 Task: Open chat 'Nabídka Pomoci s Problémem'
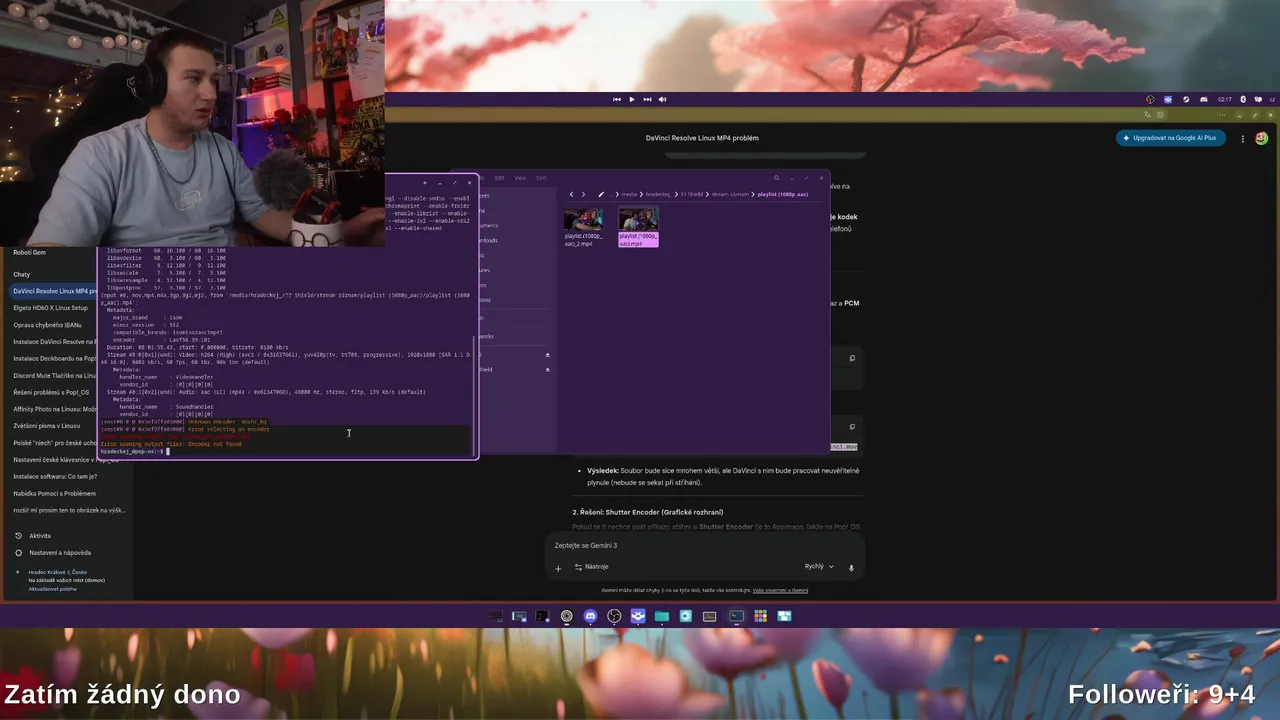tap(55, 493)
